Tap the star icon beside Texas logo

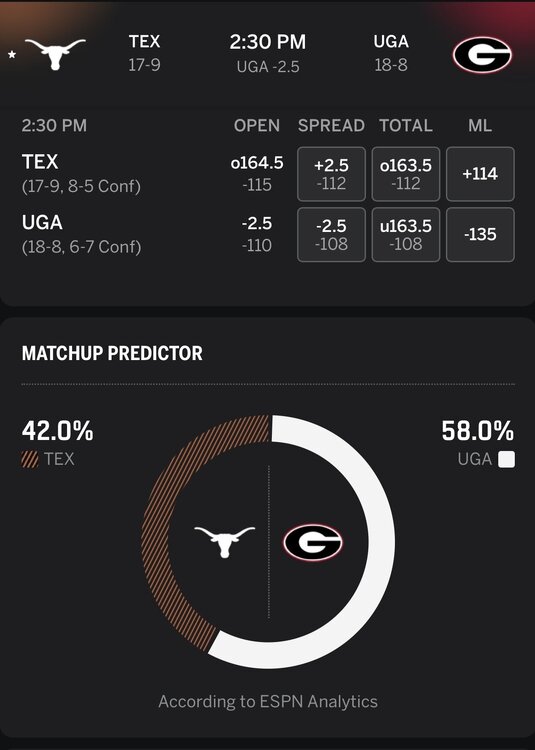click(12, 55)
